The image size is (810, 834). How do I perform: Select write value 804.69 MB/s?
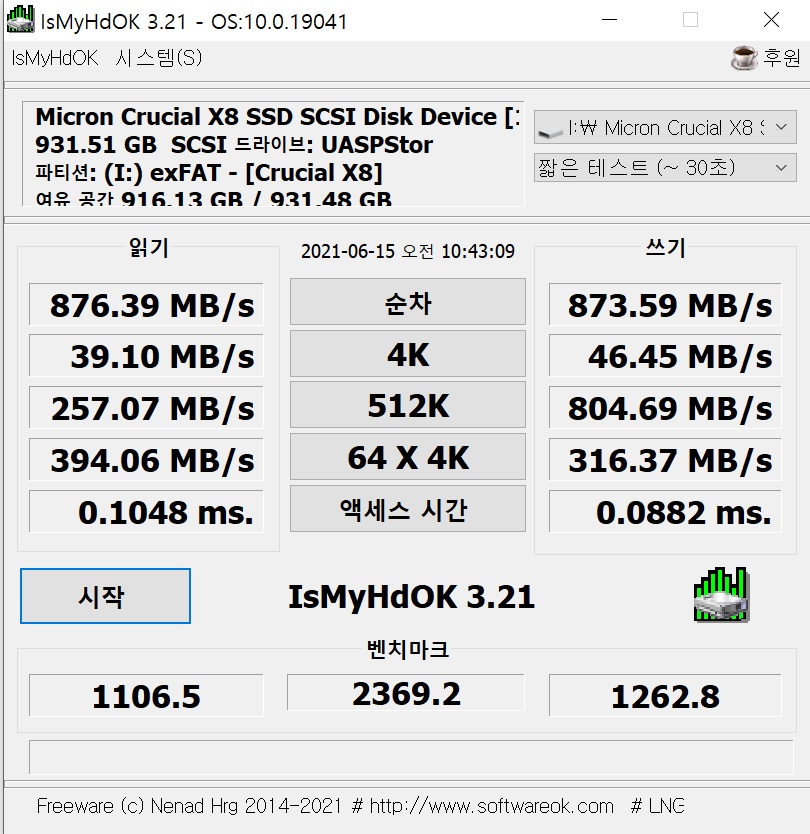[665, 407]
